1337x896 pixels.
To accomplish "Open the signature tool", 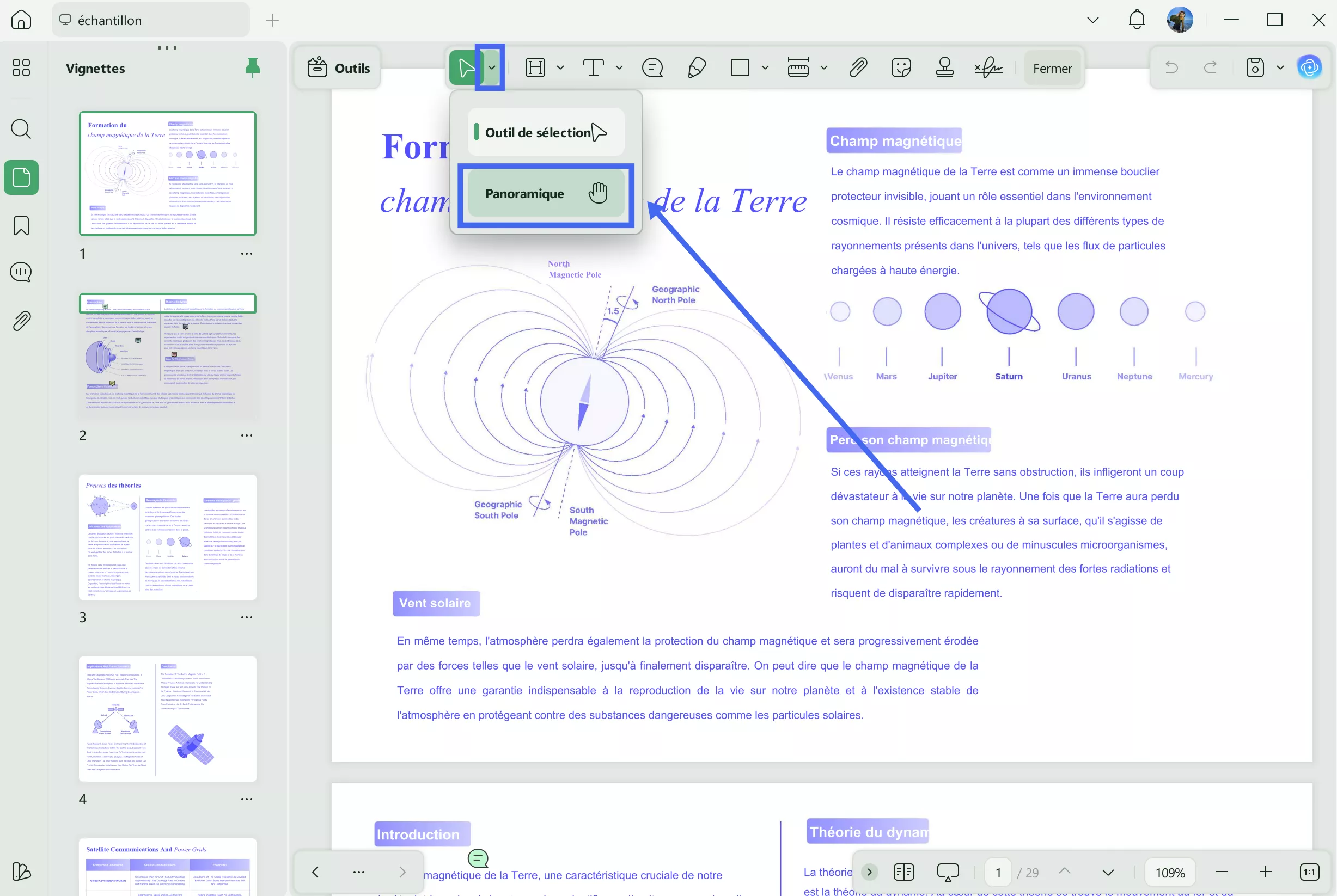I will click(x=989, y=67).
